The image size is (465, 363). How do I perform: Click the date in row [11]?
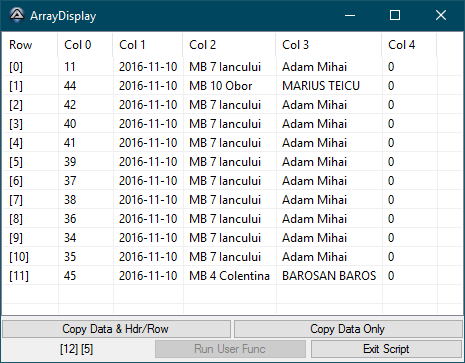148,276
